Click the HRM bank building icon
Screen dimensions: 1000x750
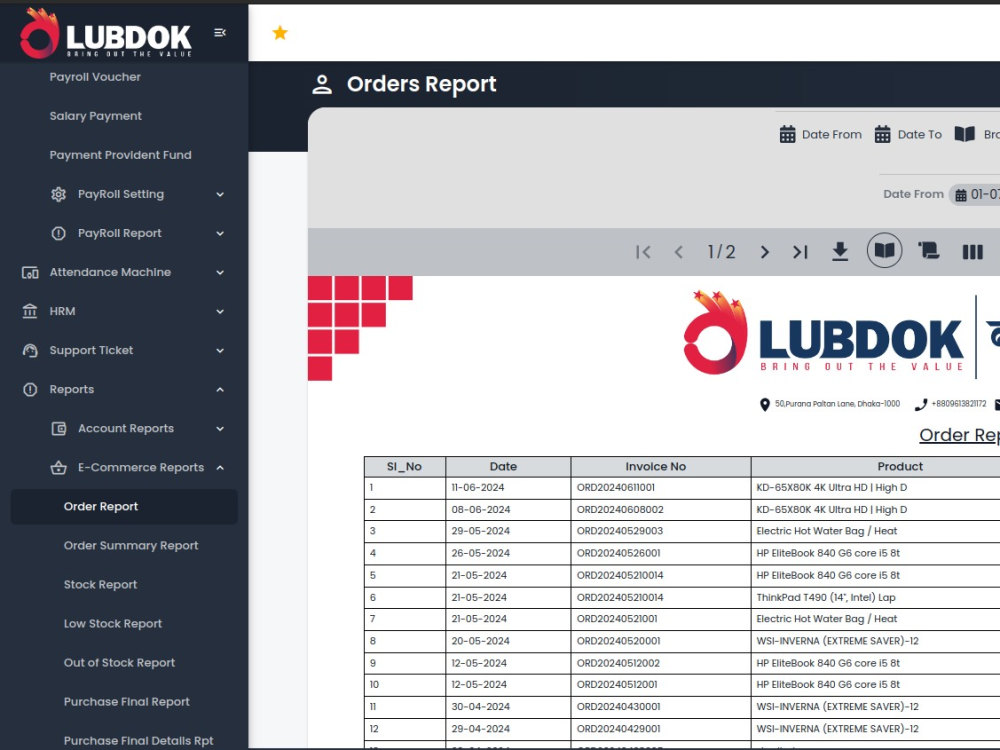30,311
